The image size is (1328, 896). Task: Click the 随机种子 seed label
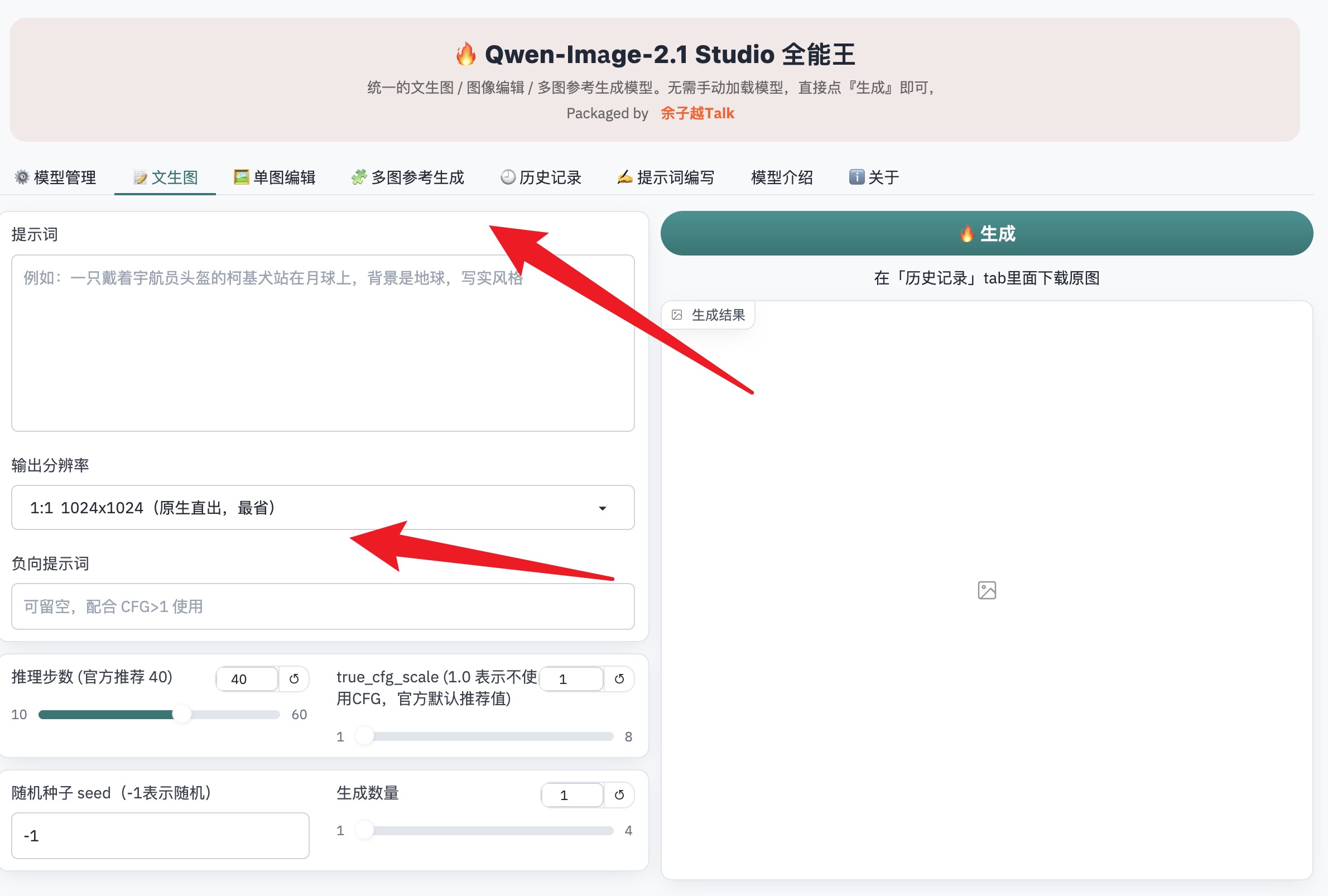[x=112, y=793]
